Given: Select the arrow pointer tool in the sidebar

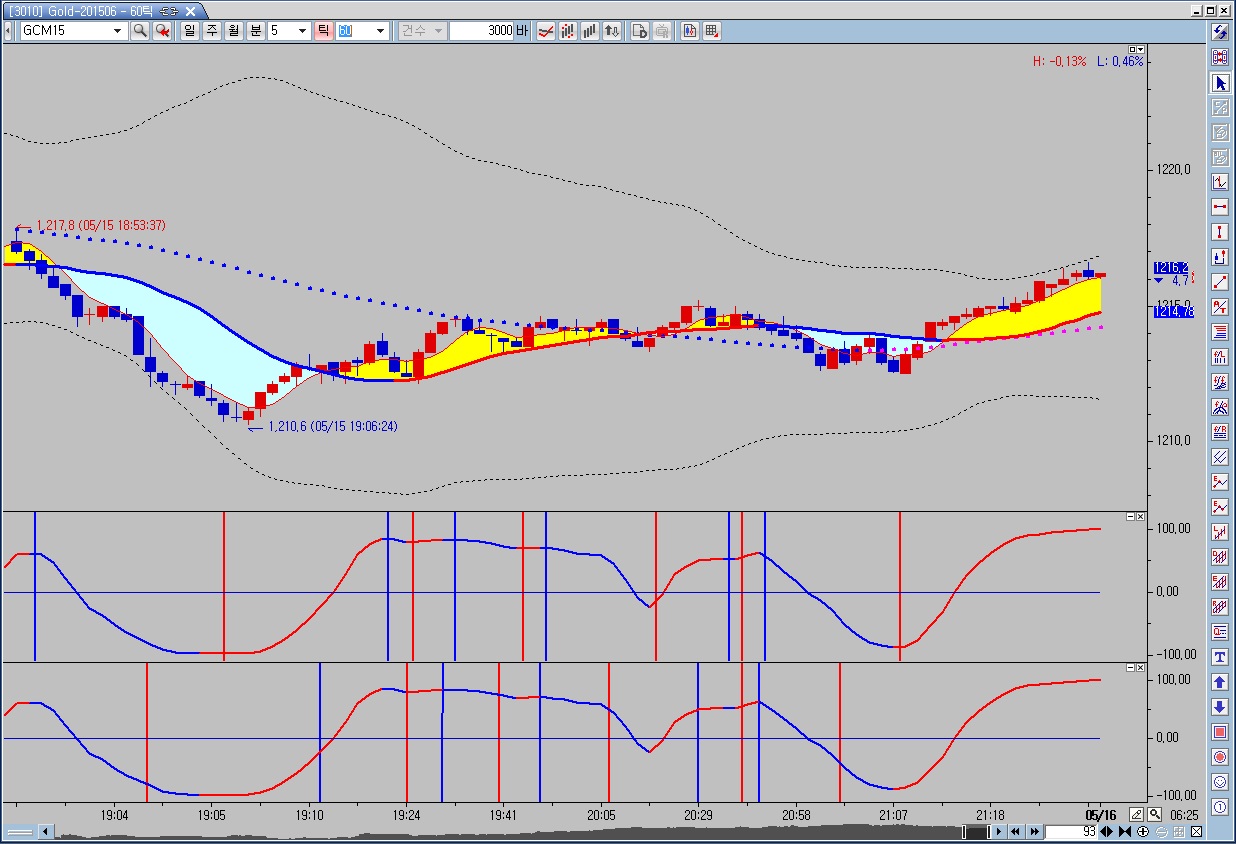Looking at the screenshot, I should click(x=1220, y=83).
